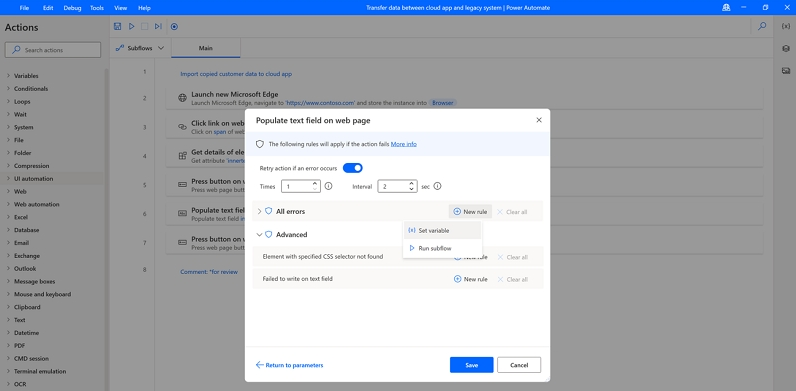The image size is (796, 391).
Task: Open the Subflows dropdown
Action: click(x=140, y=48)
